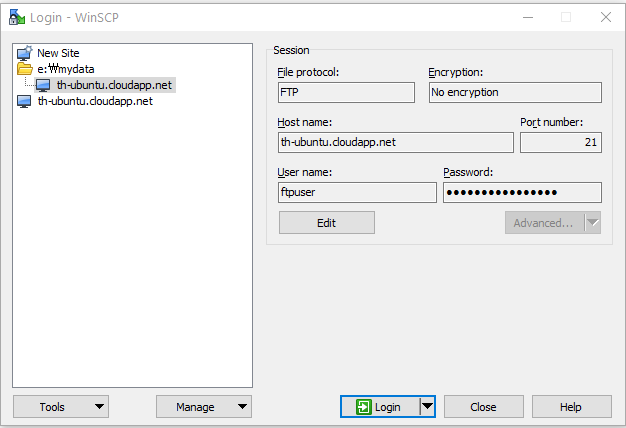Viewport: 626px width, 428px height.
Task: Click the monitor icon of the top-level th-ubuntu.cloudapp.net site
Action: [24, 101]
